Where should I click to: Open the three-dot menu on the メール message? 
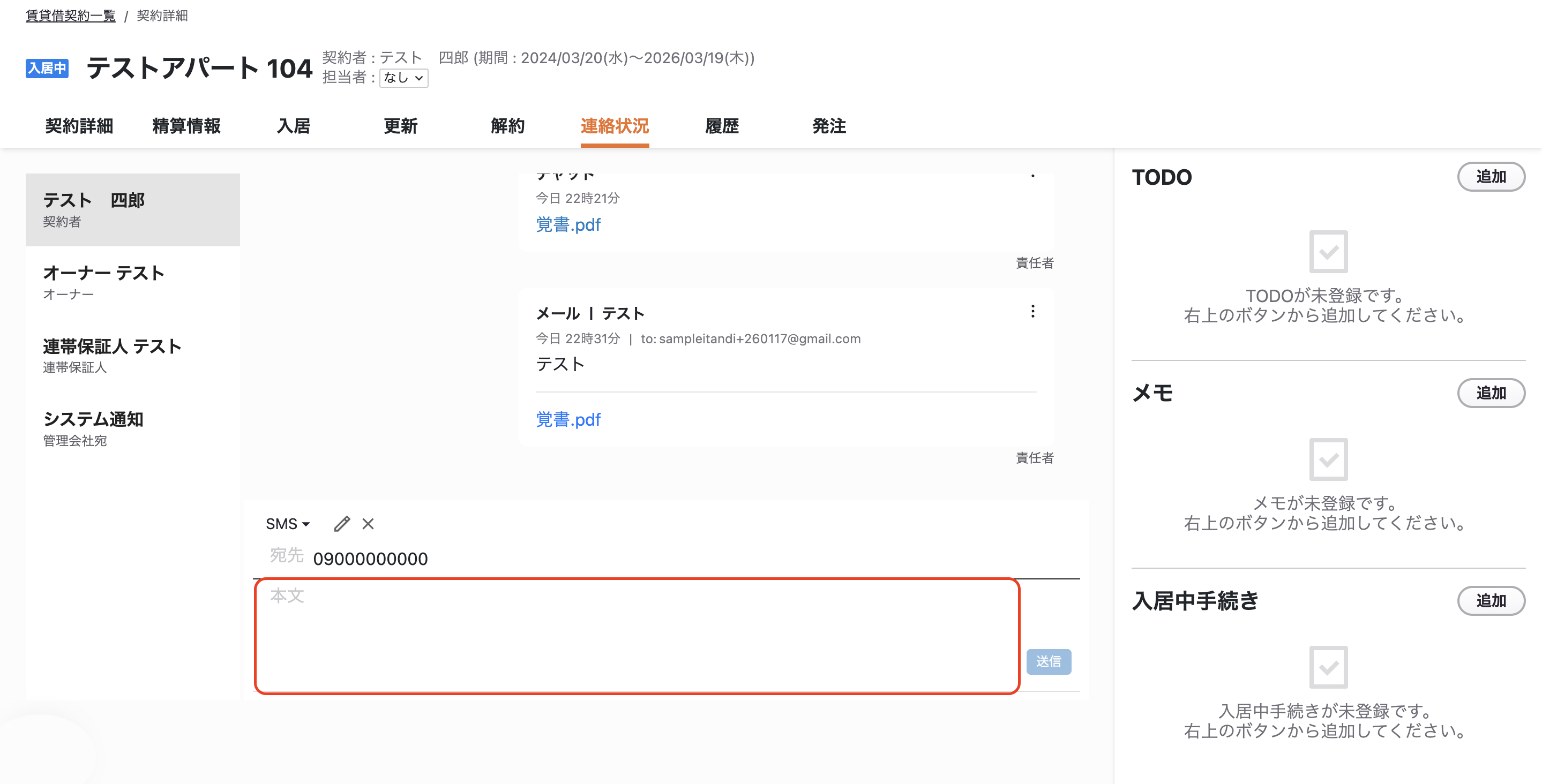1032,311
